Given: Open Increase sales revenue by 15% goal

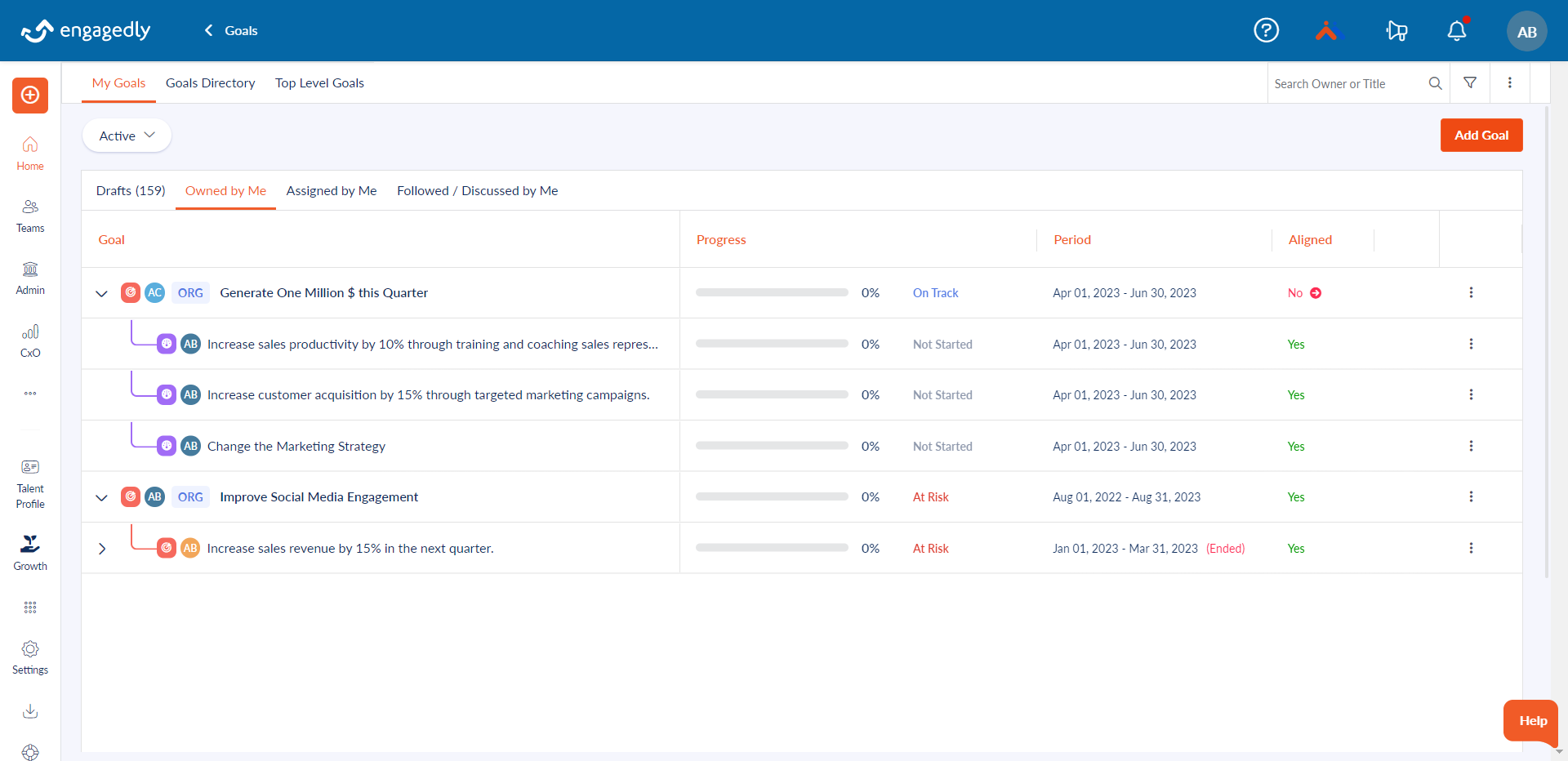Looking at the screenshot, I should pyautogui.click(x=350, y=548).
